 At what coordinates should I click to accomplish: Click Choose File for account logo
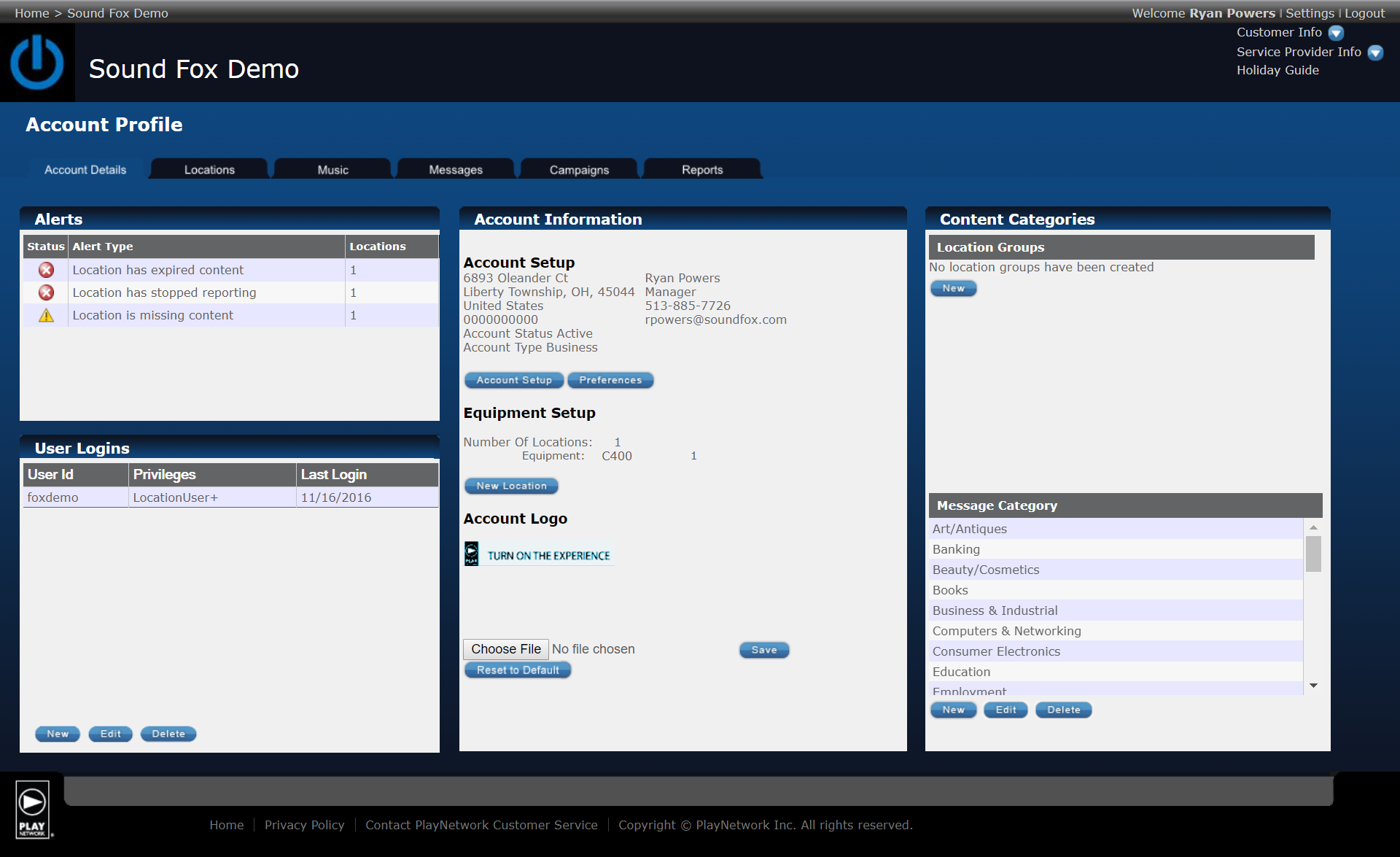click(506, 649)
